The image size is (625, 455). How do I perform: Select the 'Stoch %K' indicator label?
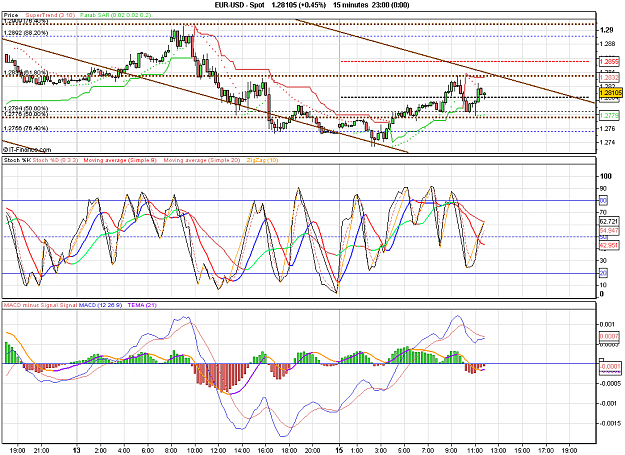point(17,160)
